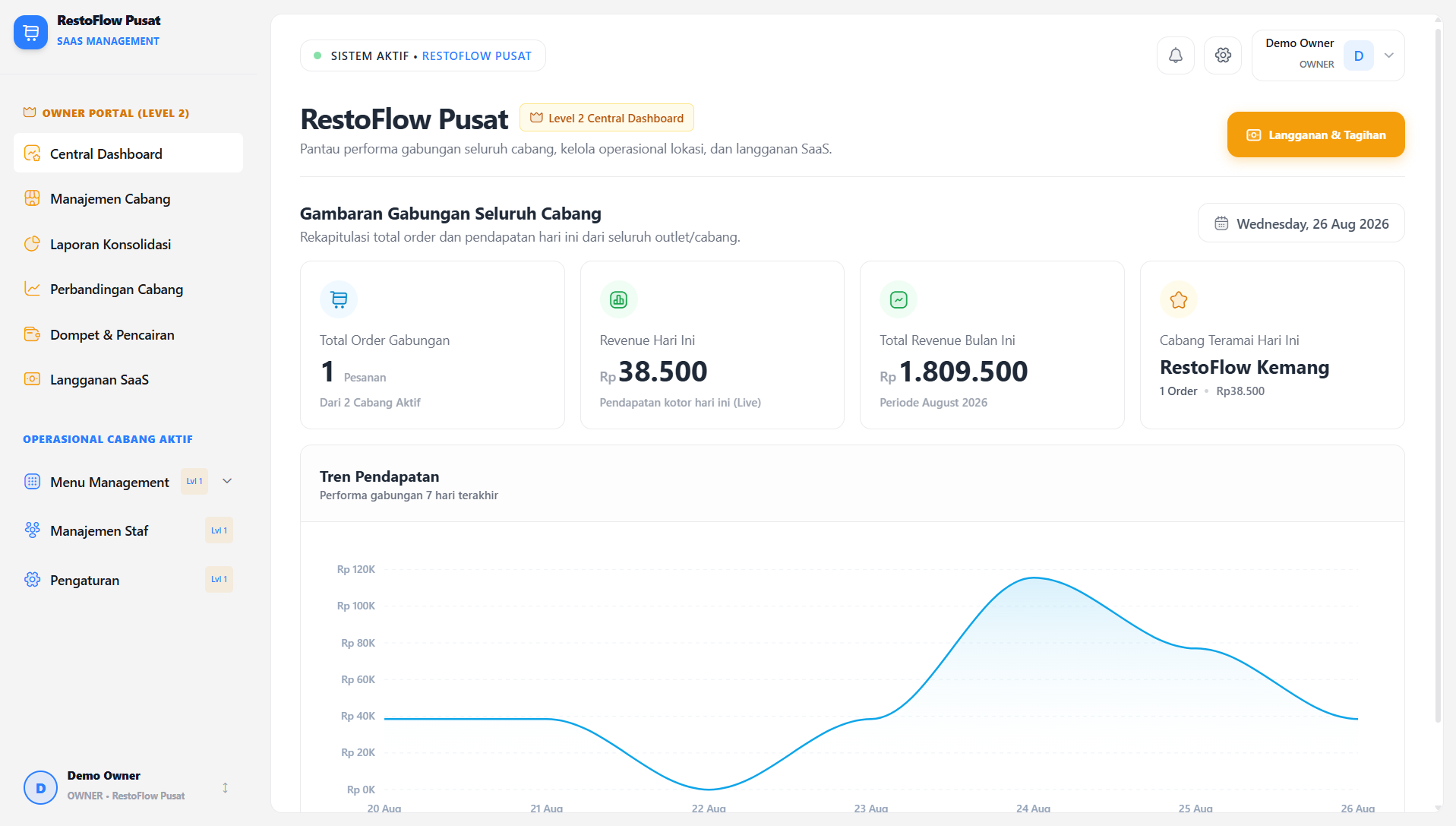
Task: Click the Dompet & Pencairan wallet icon
Action: tap(32, 334)
